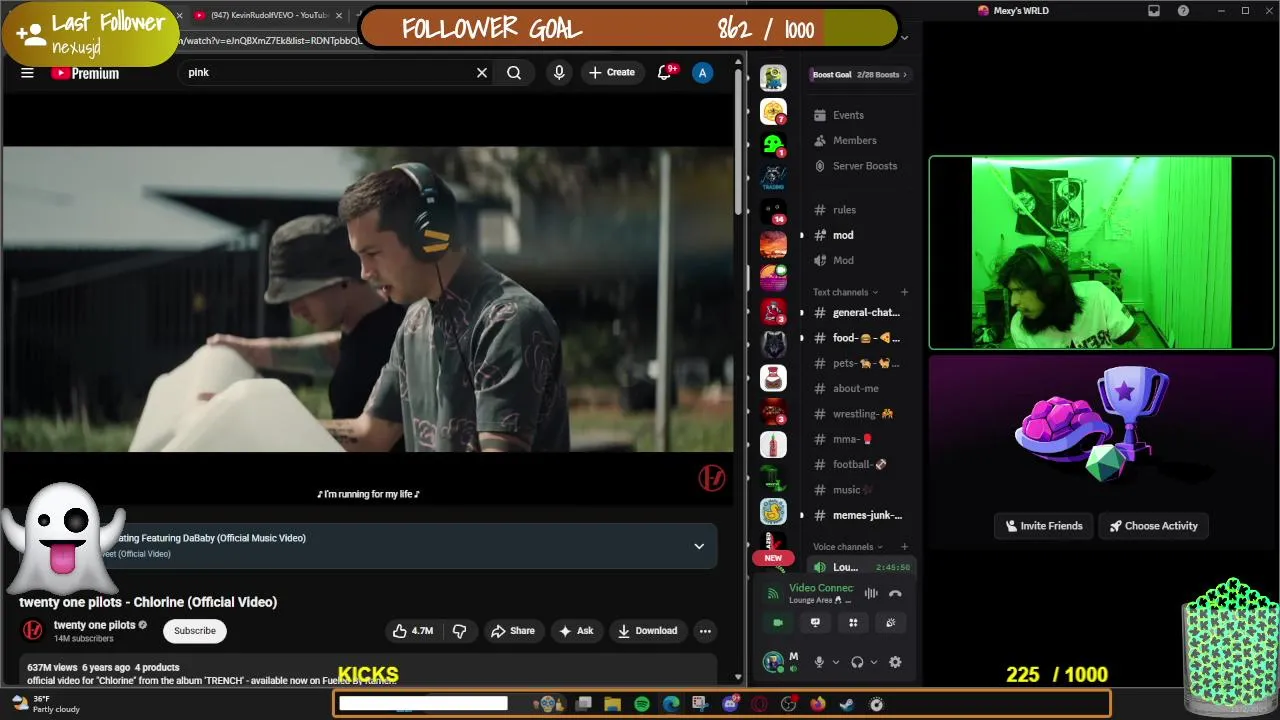
Task: Ask about this video
Action: tap(576, 631)
